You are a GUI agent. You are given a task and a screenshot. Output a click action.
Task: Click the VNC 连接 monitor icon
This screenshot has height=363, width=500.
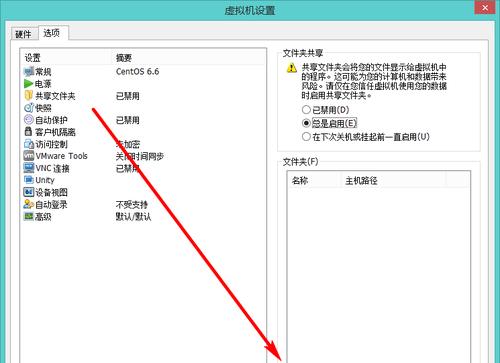click(x=29, y=168)
